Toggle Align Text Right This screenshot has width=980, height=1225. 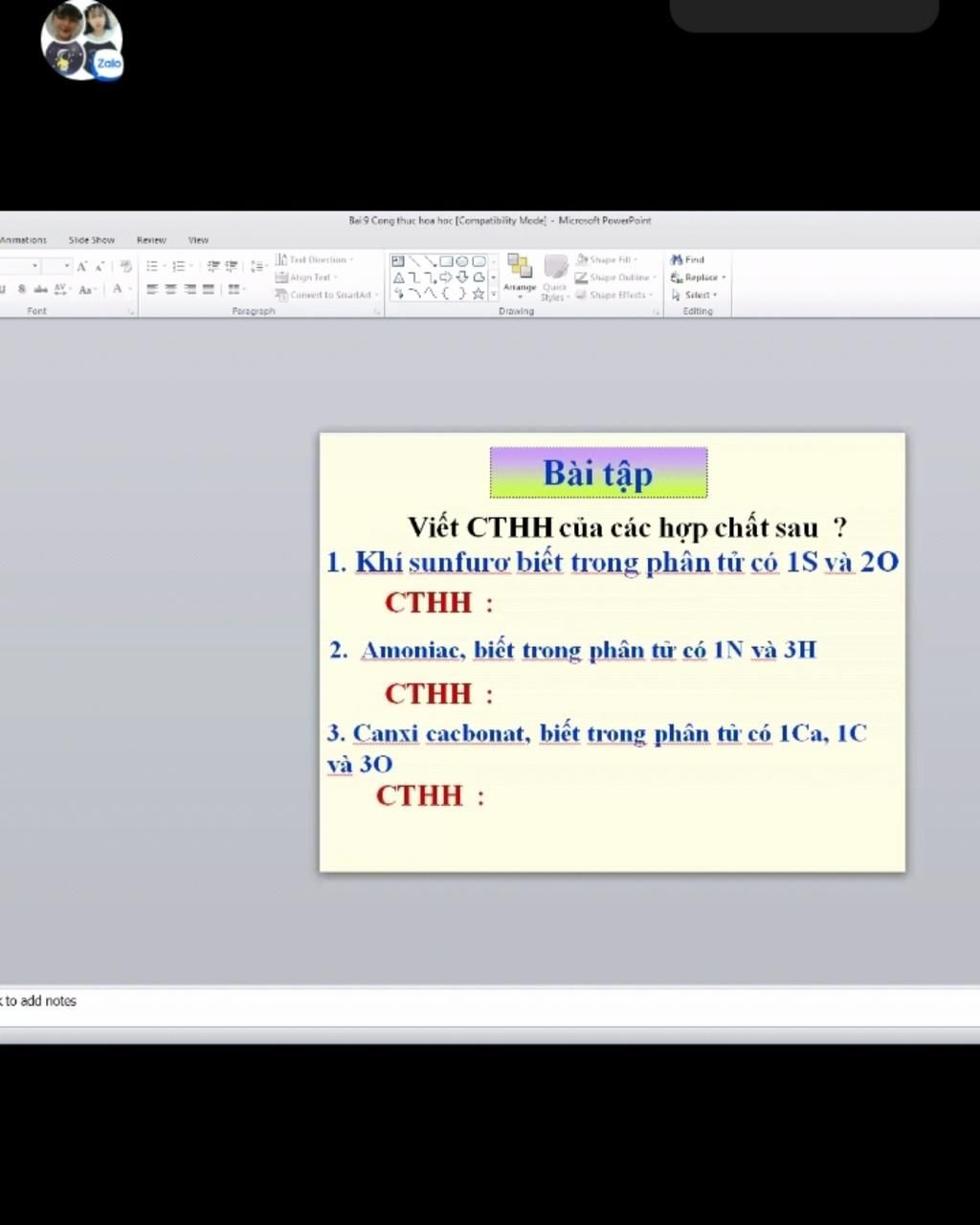(189, 289)
